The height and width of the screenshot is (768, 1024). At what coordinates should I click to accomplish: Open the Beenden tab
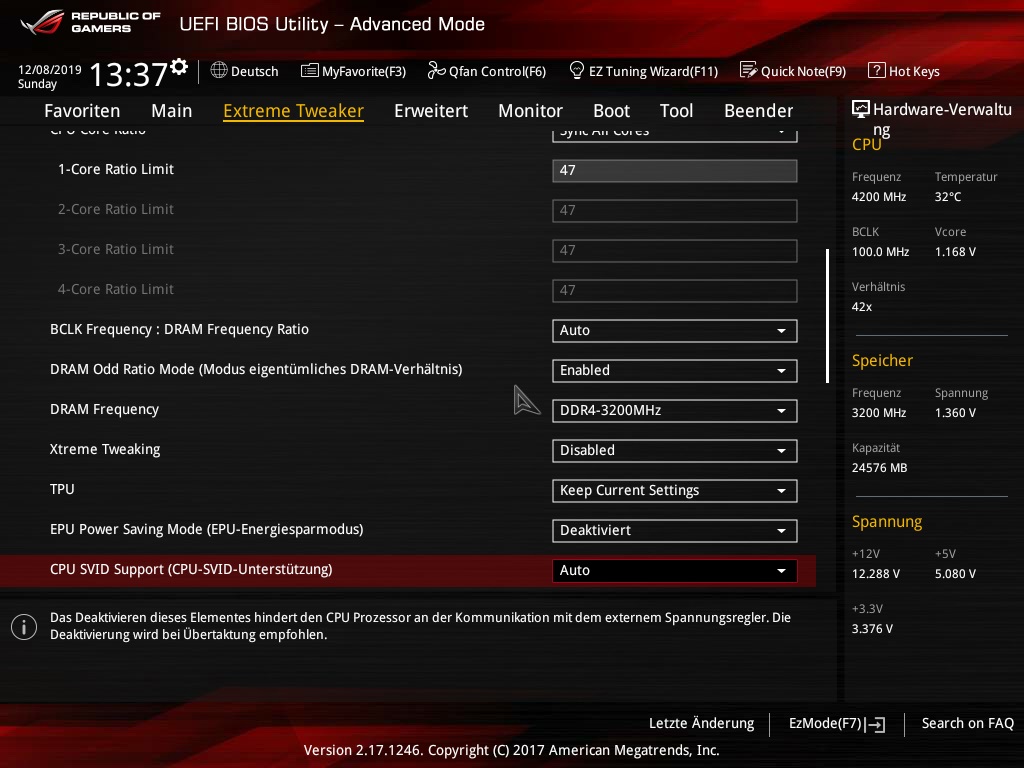coord(759,110)
